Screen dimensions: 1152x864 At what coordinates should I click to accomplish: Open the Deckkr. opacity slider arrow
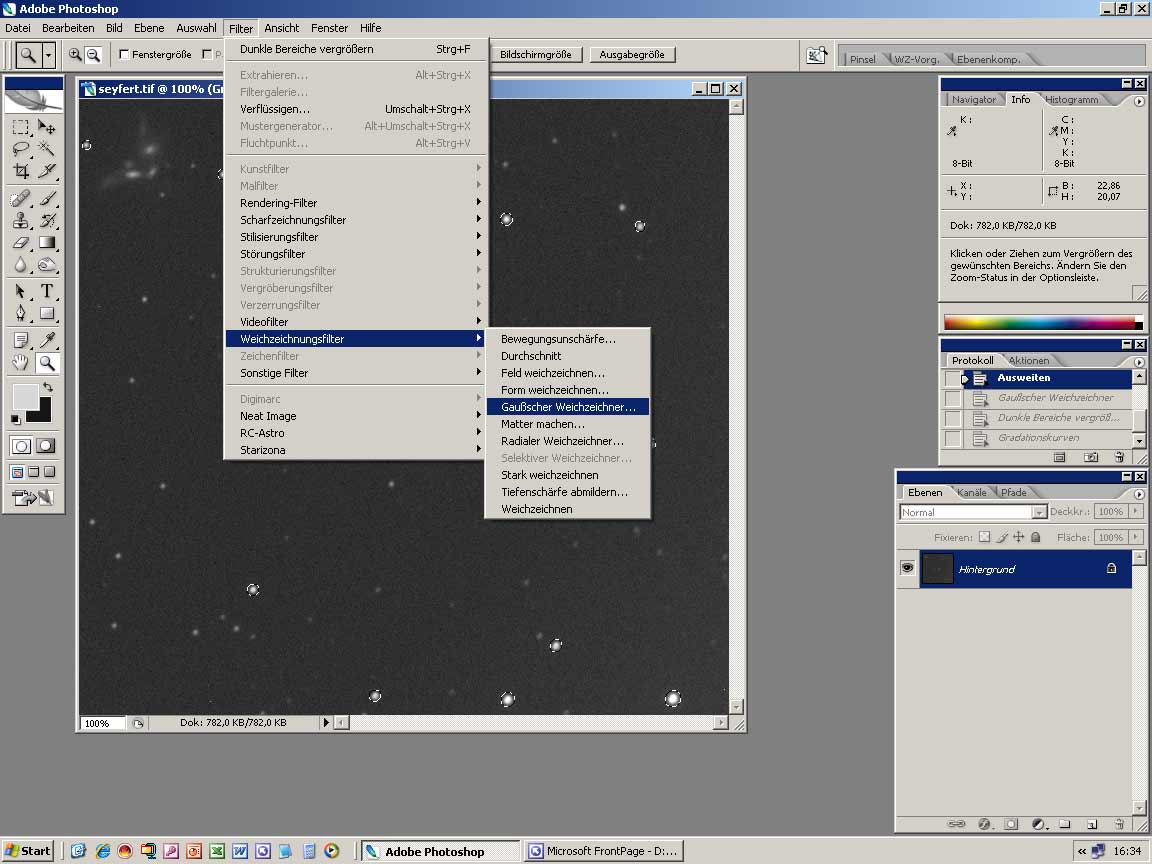1136,511
